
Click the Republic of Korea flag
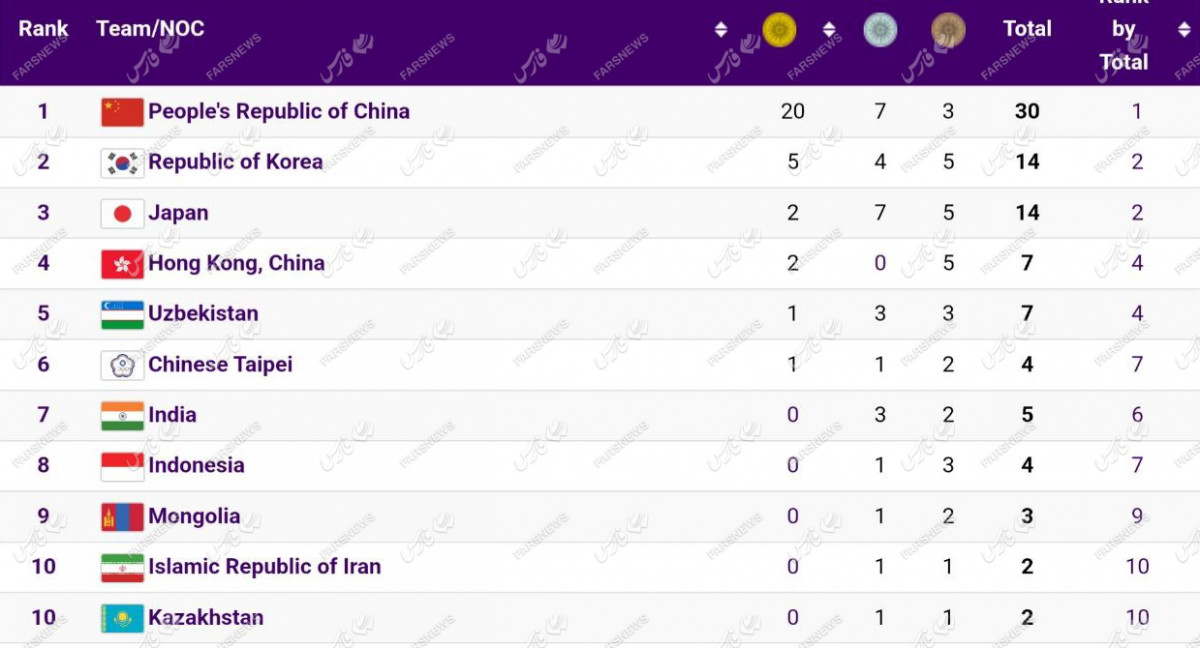(122, 162)
